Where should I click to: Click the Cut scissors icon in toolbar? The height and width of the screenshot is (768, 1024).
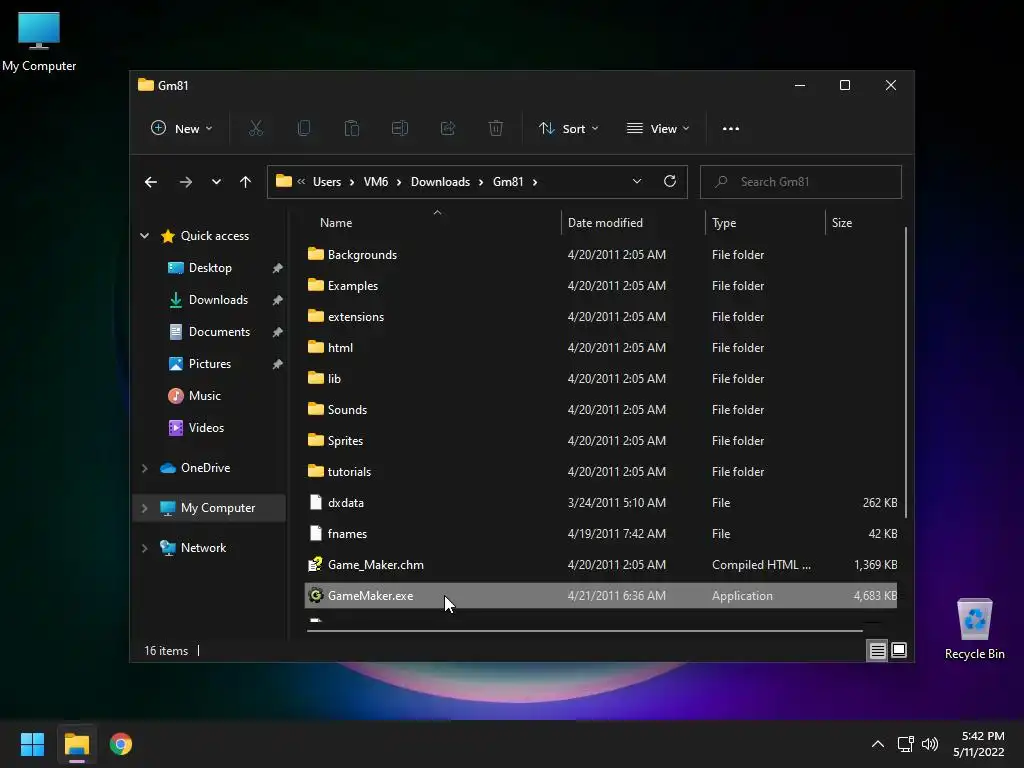[x=256, y=129]
